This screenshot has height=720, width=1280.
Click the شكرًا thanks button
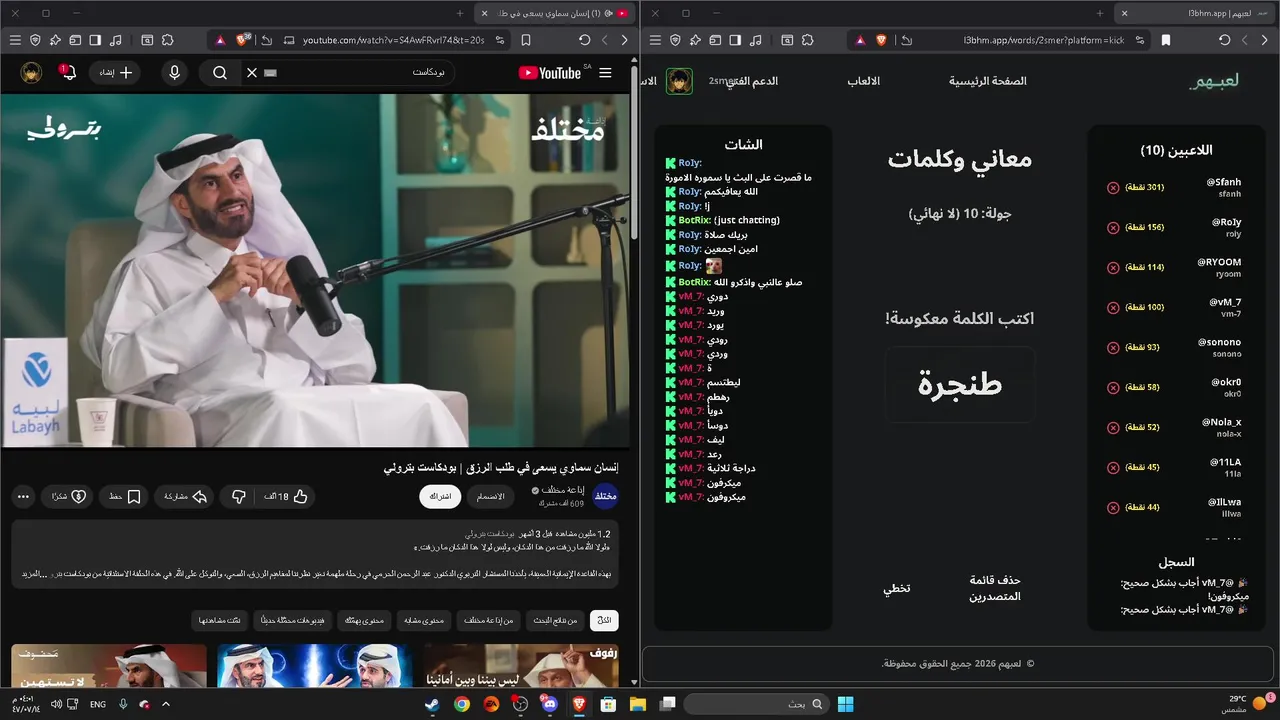[68, 496]
